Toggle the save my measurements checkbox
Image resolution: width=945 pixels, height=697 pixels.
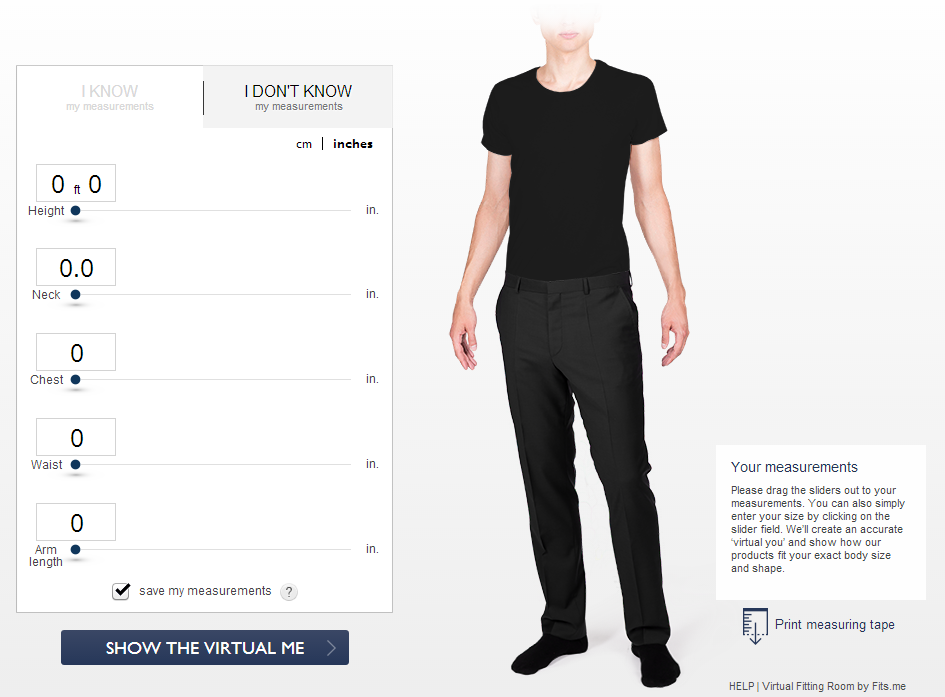pos(121,591)
